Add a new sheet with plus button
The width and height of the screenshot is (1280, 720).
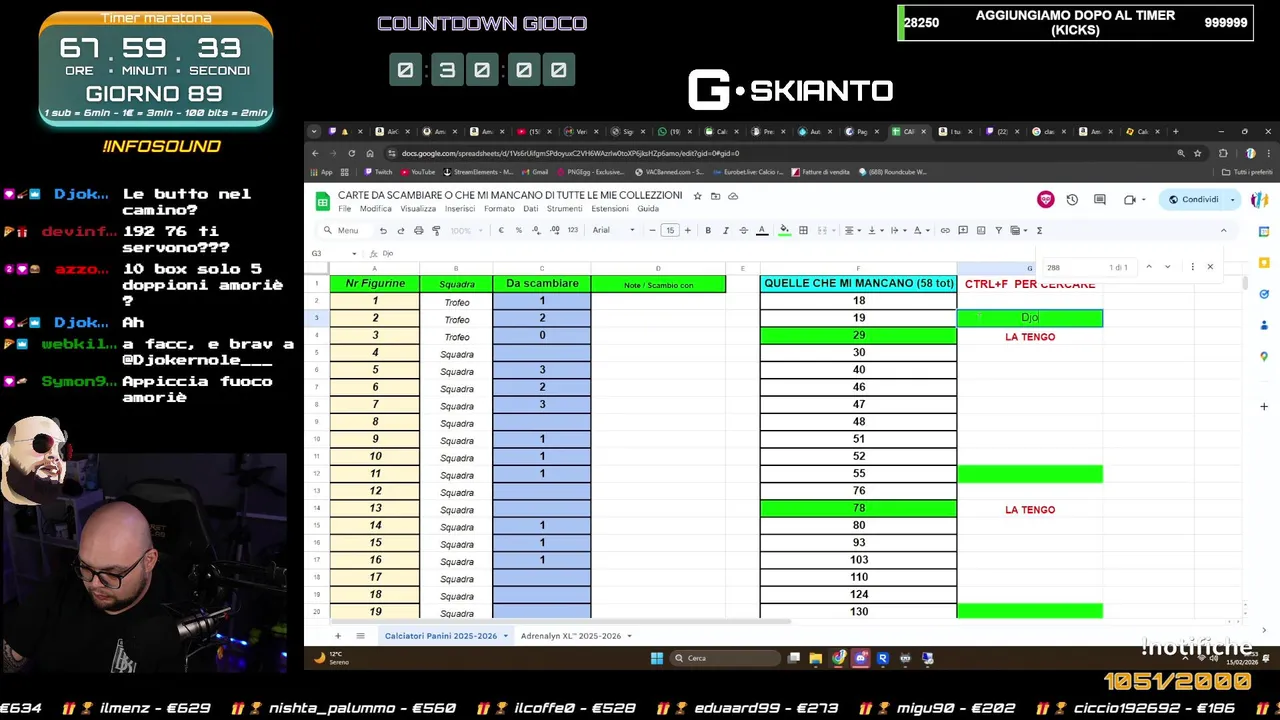337,636
